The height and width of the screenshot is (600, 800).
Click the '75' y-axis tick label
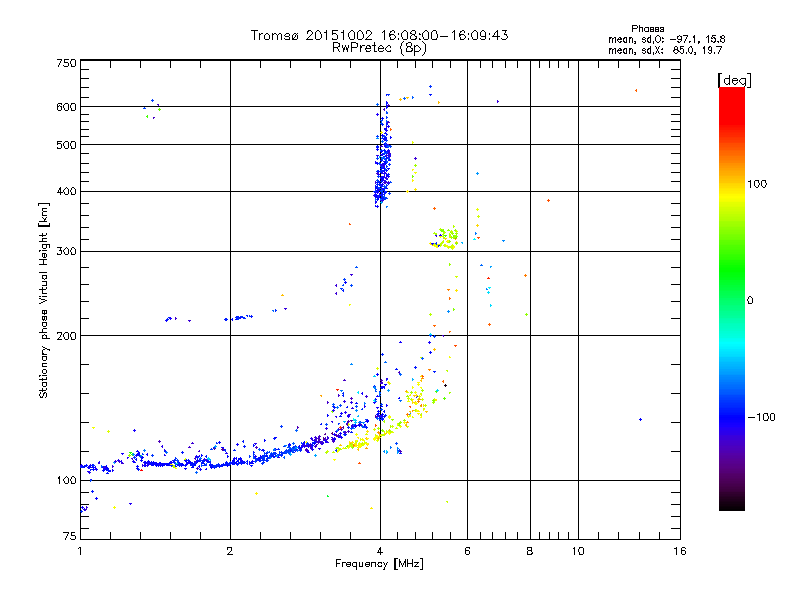[x=70, y=536]
